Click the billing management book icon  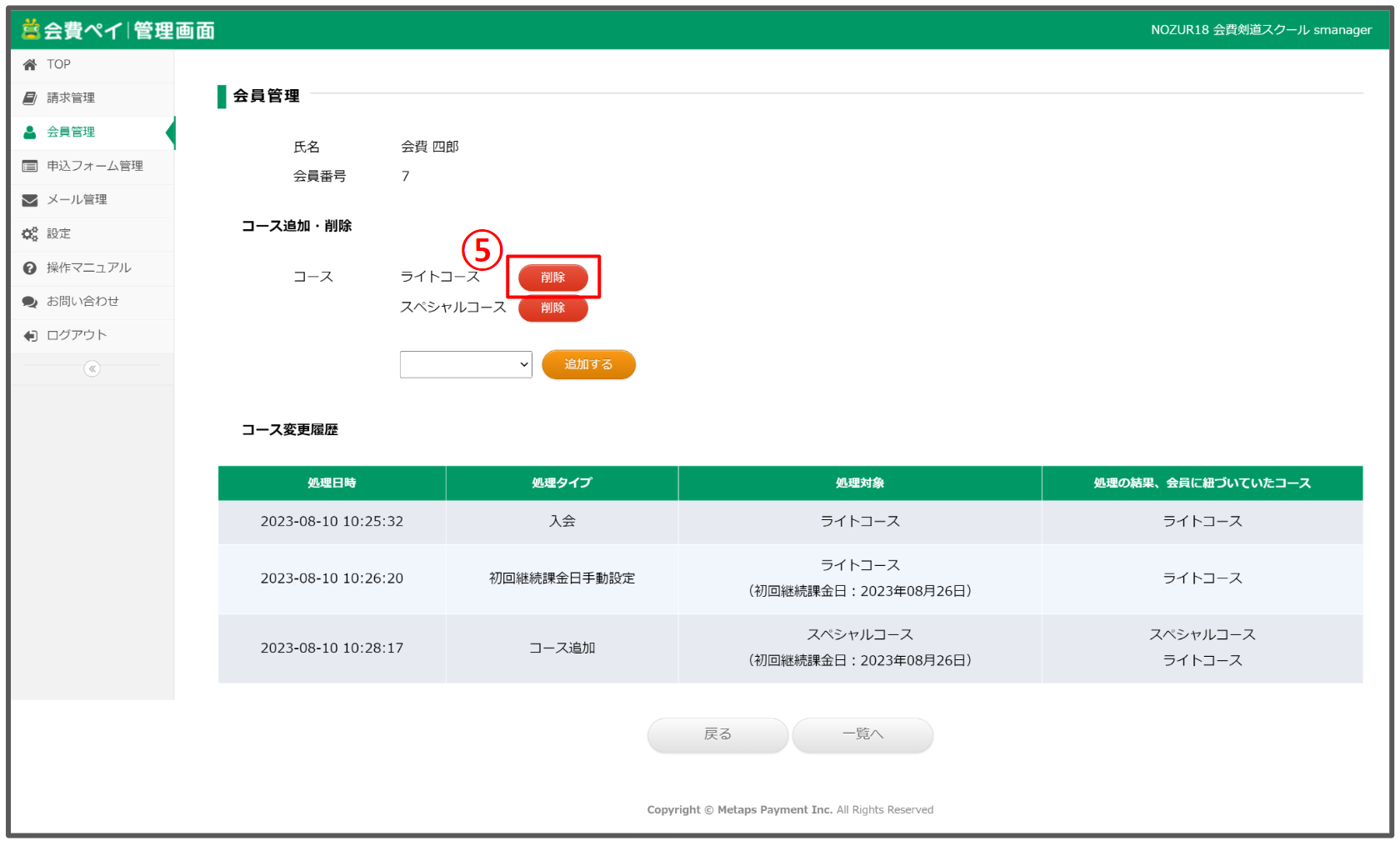tap(30, 98)
